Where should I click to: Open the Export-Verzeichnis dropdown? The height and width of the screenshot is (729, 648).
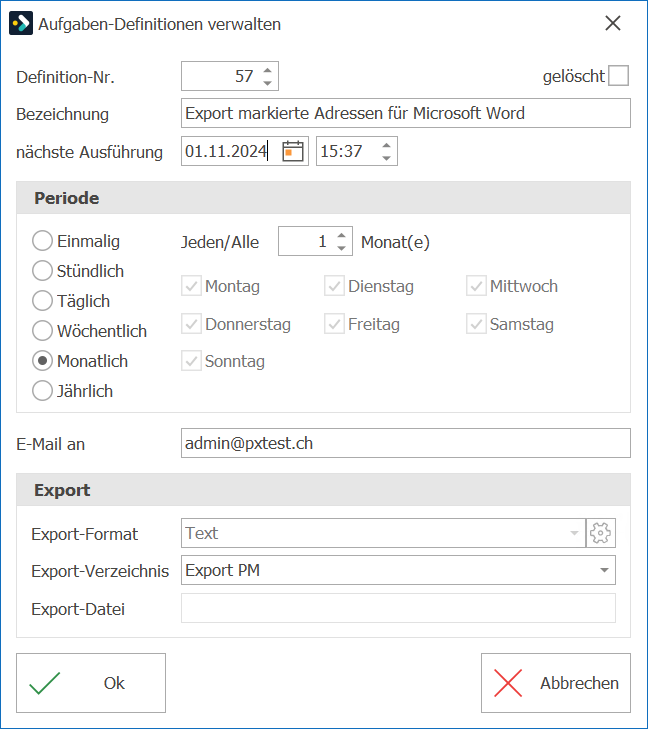tap(604, 570)
